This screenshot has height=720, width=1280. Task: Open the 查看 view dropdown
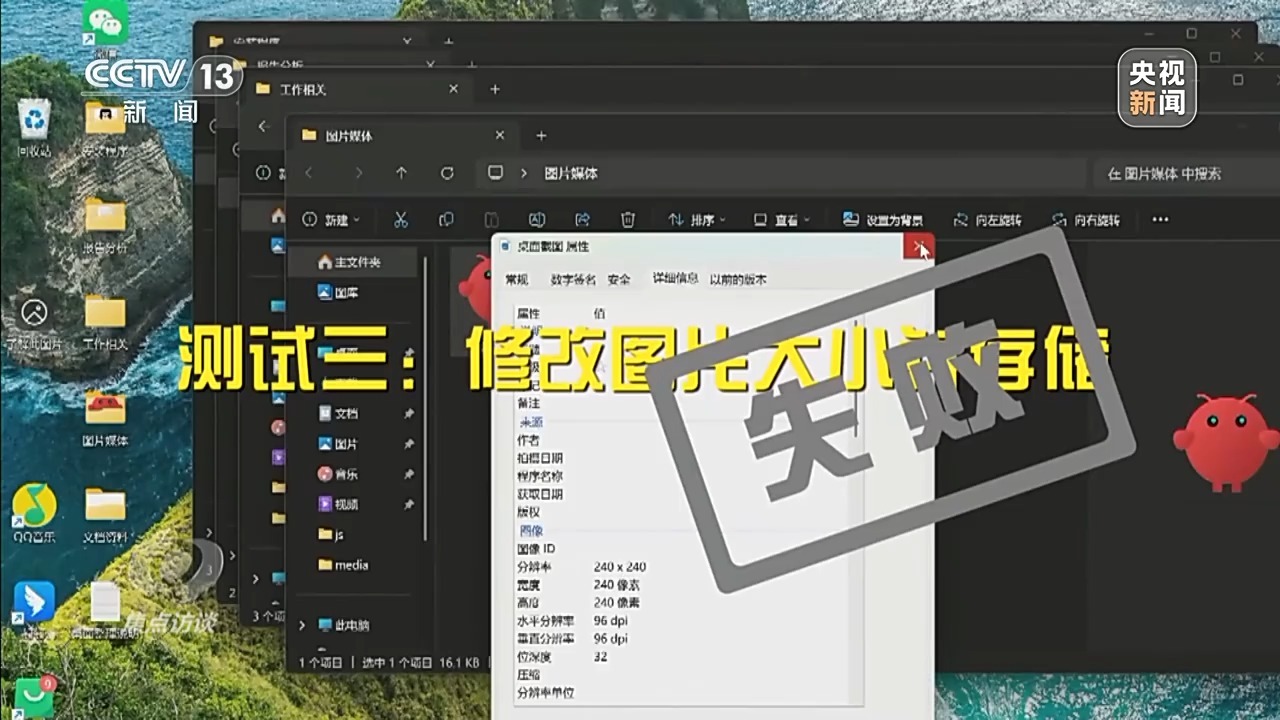pos(781,220)
